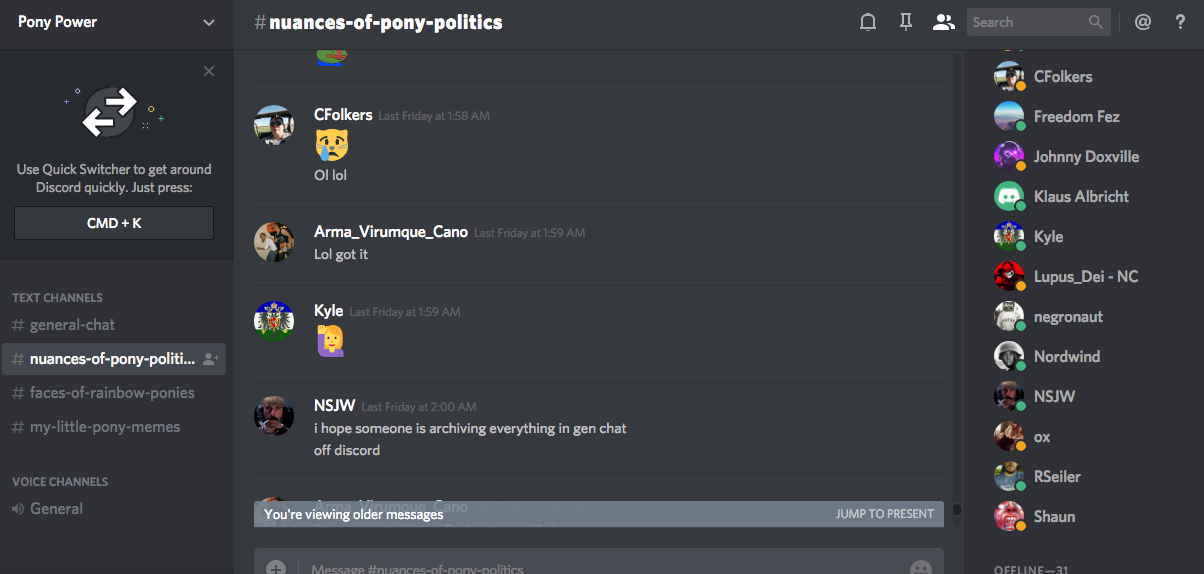Show pinned messages with pin icon
Viewport: 1204px width, 574px height.
click(x=906, y=22)
